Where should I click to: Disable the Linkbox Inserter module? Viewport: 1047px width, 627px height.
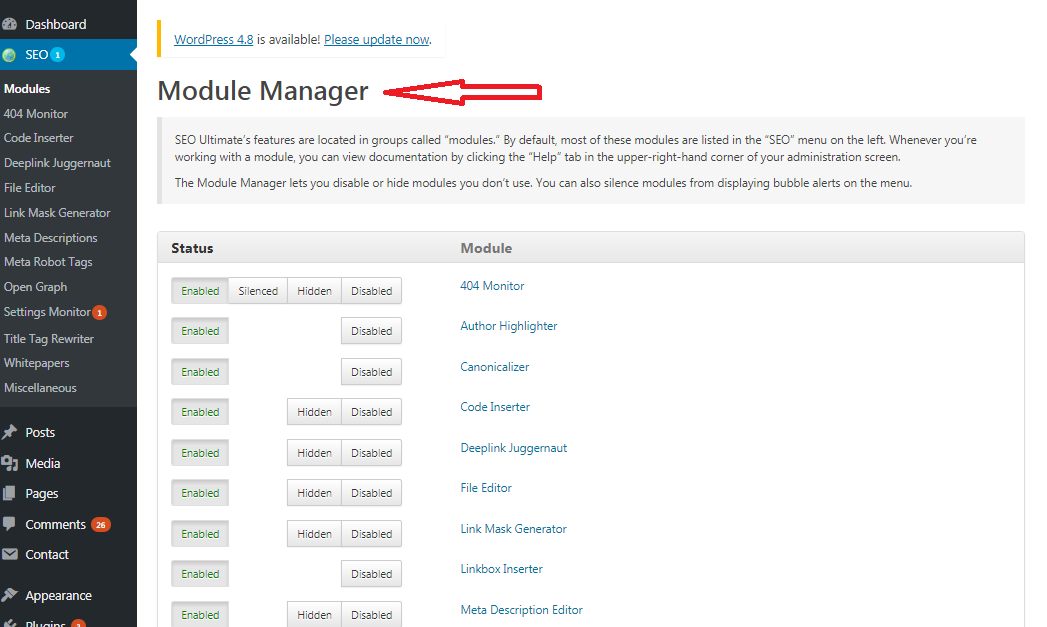(x=371, y=574)
